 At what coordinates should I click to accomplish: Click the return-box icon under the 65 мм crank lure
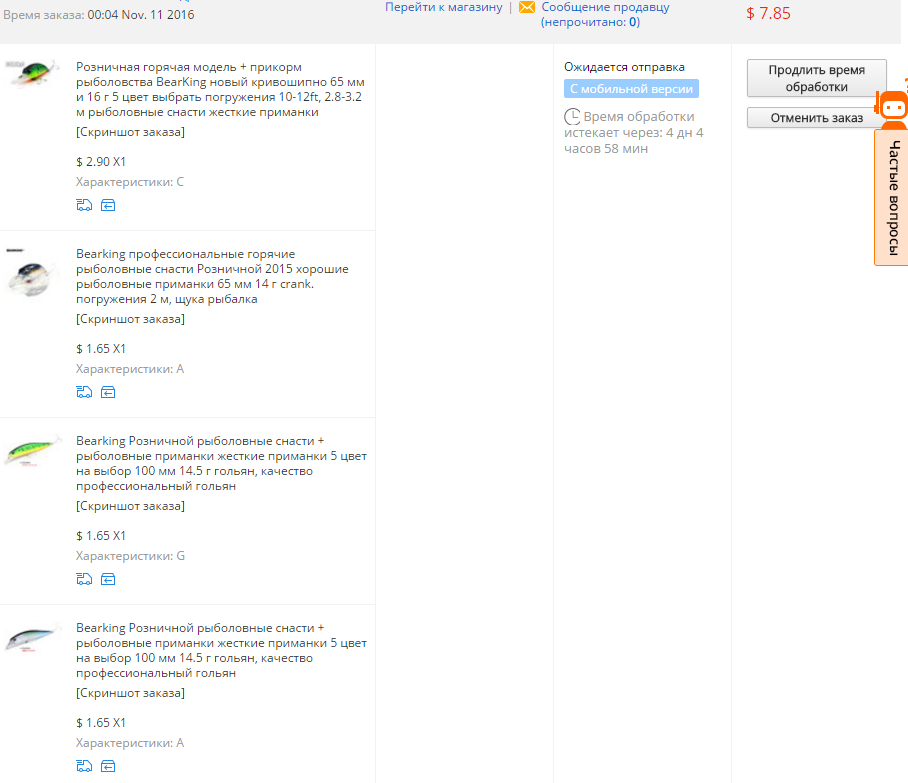coord(108,392)
